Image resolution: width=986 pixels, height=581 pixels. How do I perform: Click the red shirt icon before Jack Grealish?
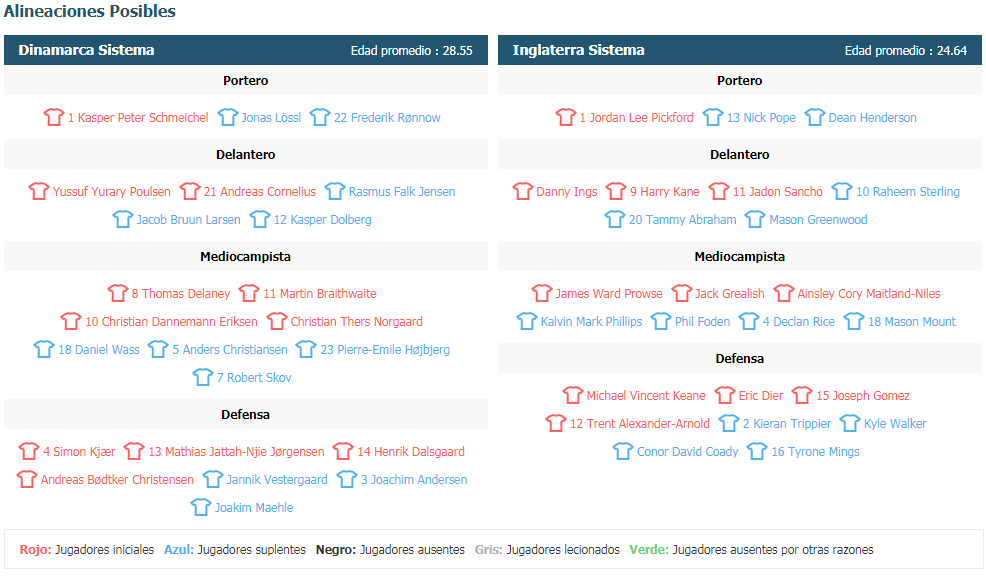682,293
